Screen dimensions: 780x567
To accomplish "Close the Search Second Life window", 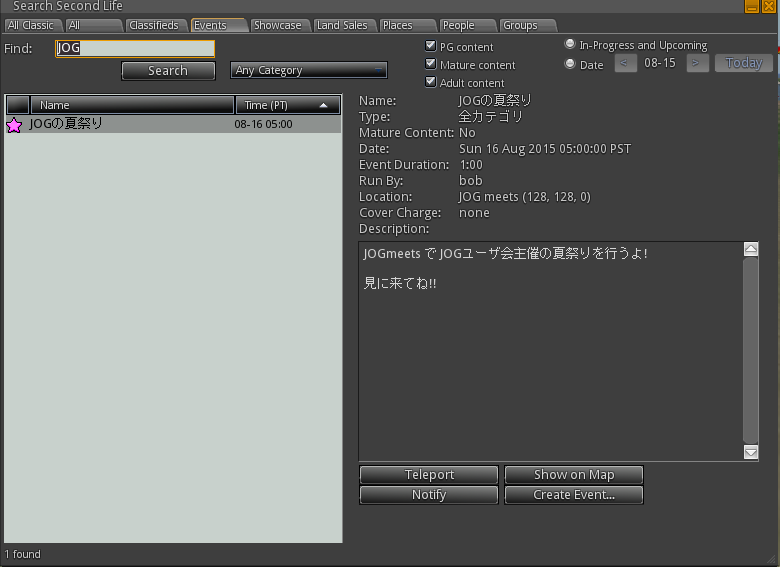I will pos(769,6).
